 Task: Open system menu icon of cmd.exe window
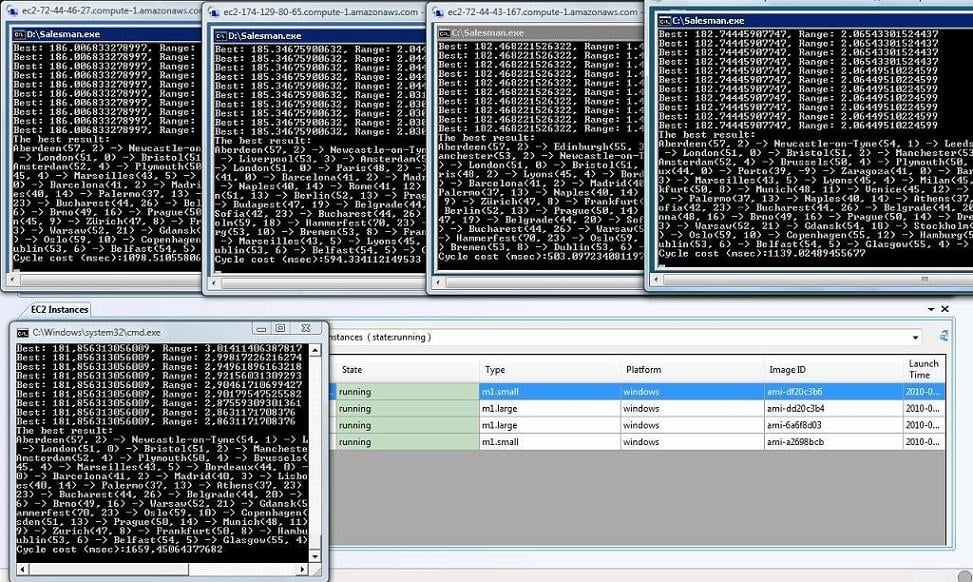pos(23,333)
